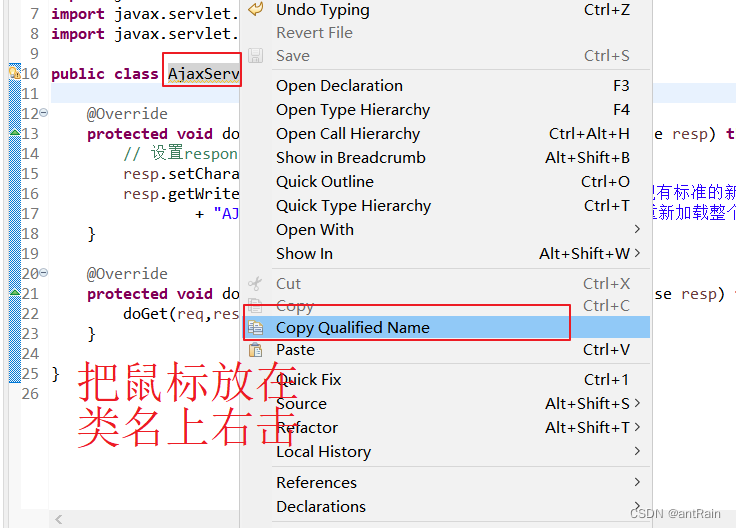Select Open Call Hierarchy menu item

pyautogui.click(x=446, y=133)
